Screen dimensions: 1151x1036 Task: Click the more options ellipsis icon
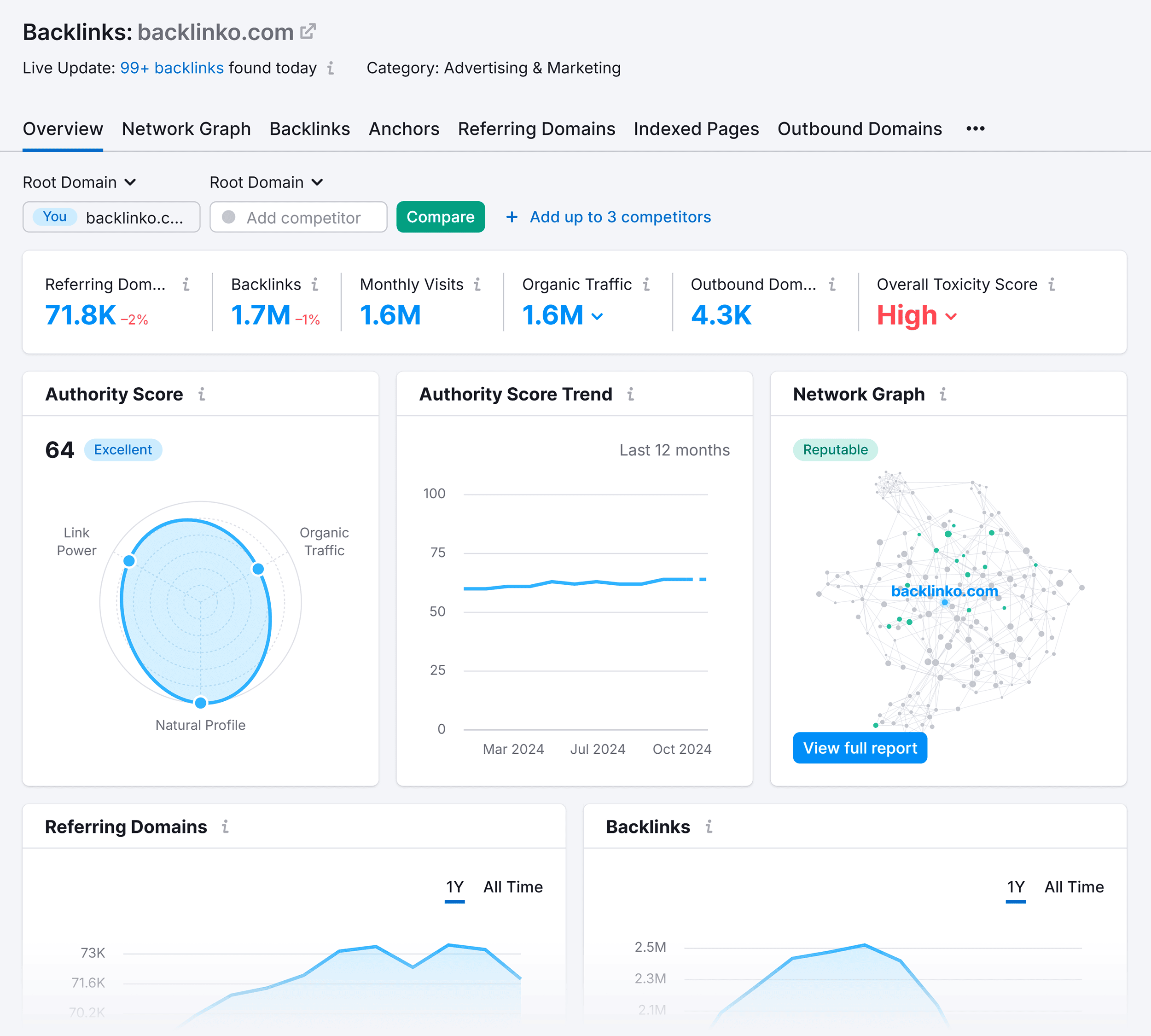(976, 127)
